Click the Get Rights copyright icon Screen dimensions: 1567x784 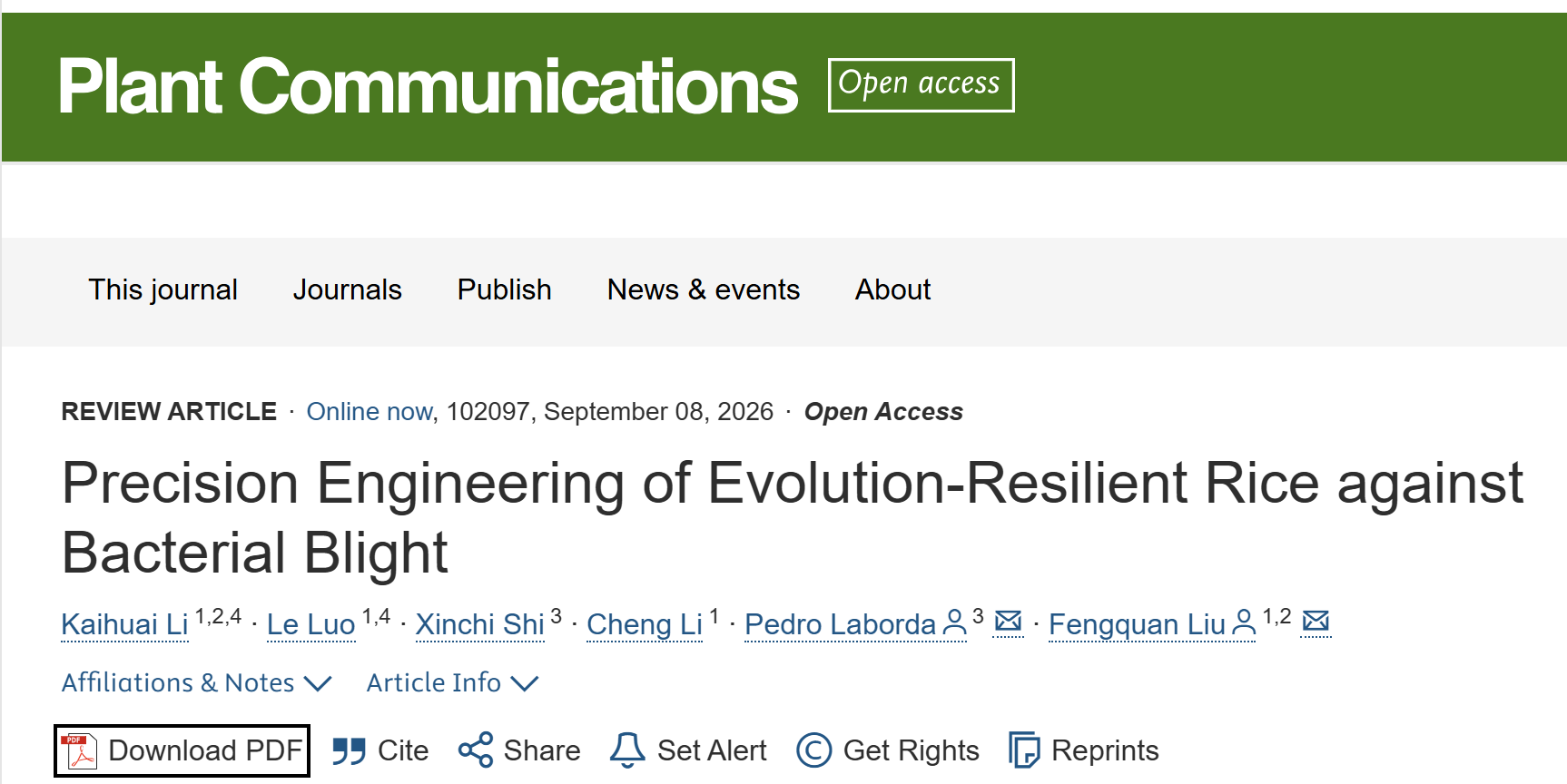click(x=814, y=750)
